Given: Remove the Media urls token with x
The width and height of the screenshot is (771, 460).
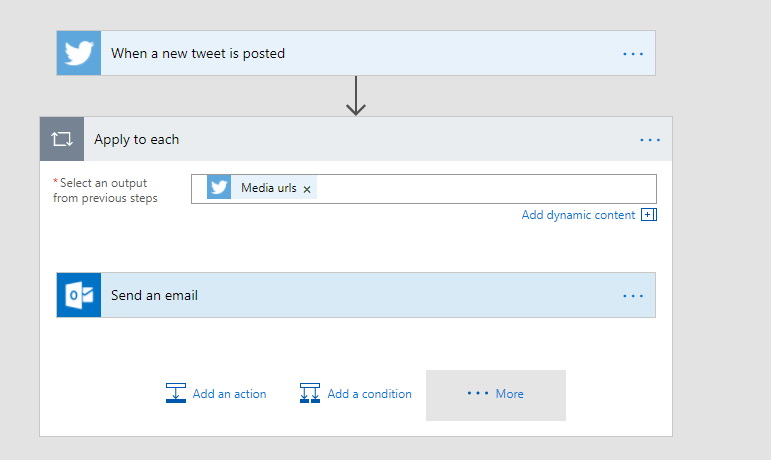Looking at the screenshot, I should (x=307, y=189).
